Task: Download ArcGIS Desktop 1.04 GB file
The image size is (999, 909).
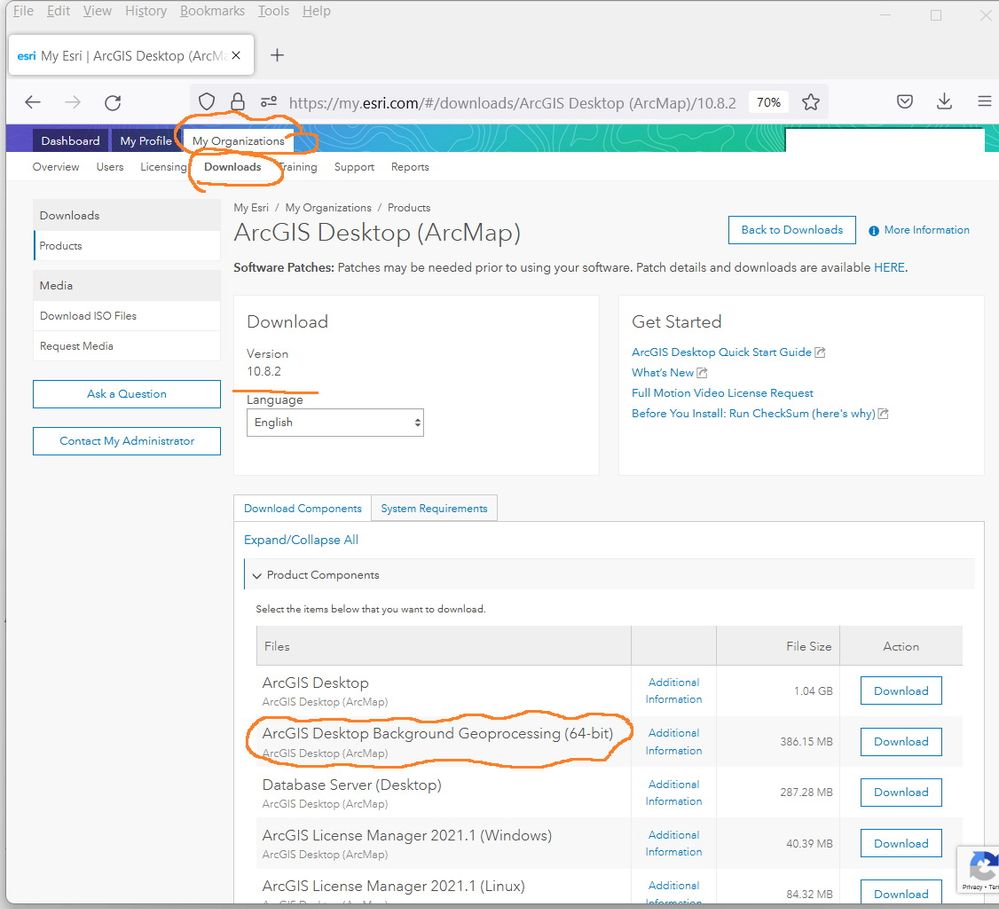Action: [x=901, y=691]
